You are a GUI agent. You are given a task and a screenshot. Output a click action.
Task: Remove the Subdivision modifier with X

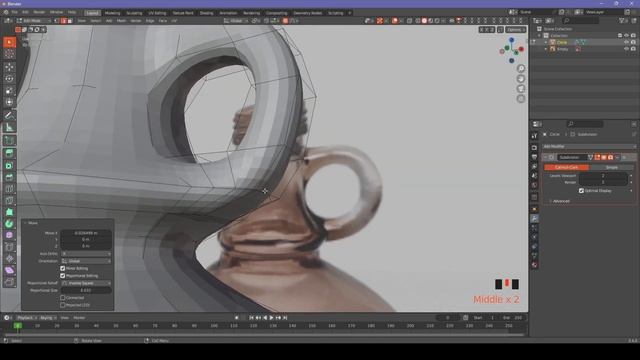[624, 157]
